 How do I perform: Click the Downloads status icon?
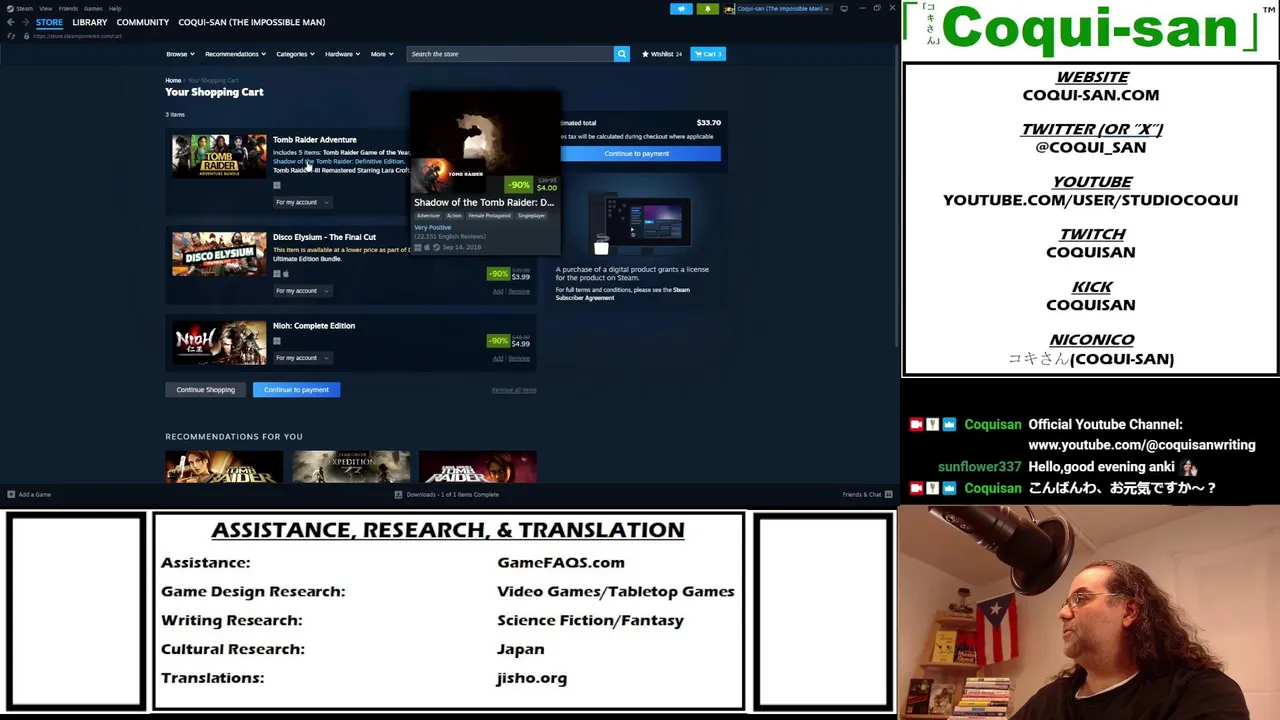(398, 494)
